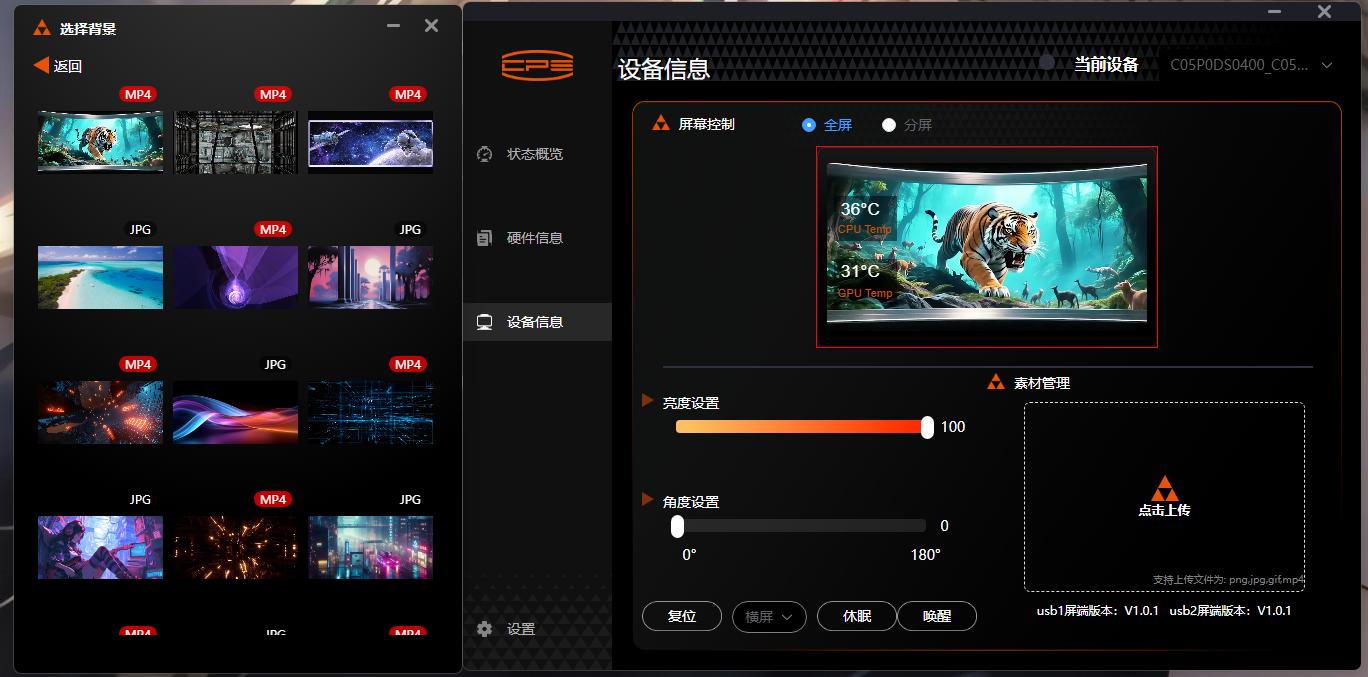
Task: Select the tropical beach JPG thumbnail
Action: pyautogui.click(x=100, y=277)
